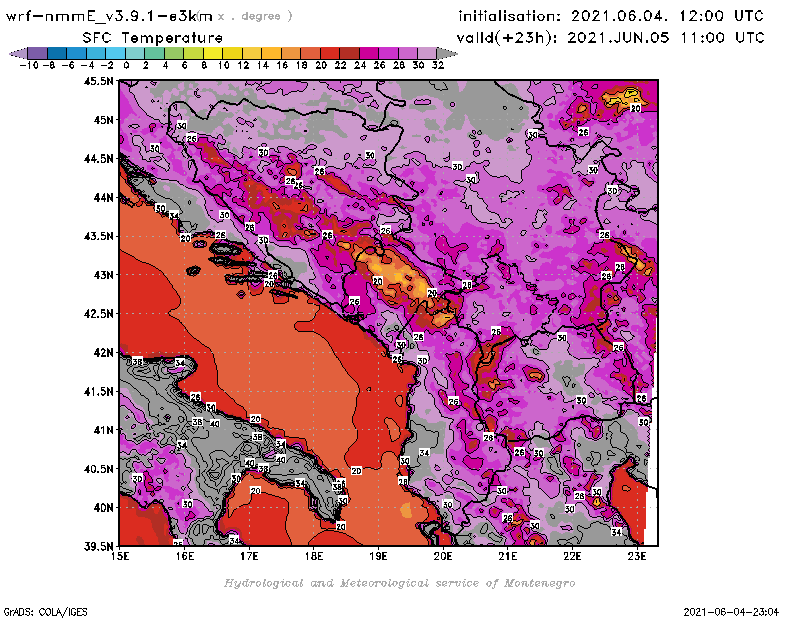The image size is (800, 618).
Task: Select the dark red 22 to 24 legend swatch
Action: coord(349,53)
